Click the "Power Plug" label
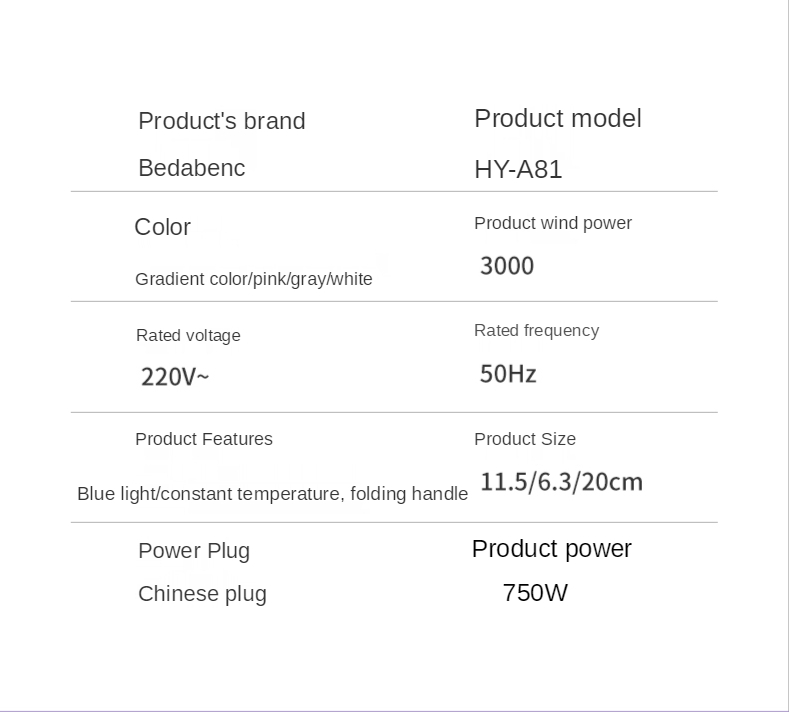Image resolution: width=789 pixels, height=712 pixels. tap(194, 551)
